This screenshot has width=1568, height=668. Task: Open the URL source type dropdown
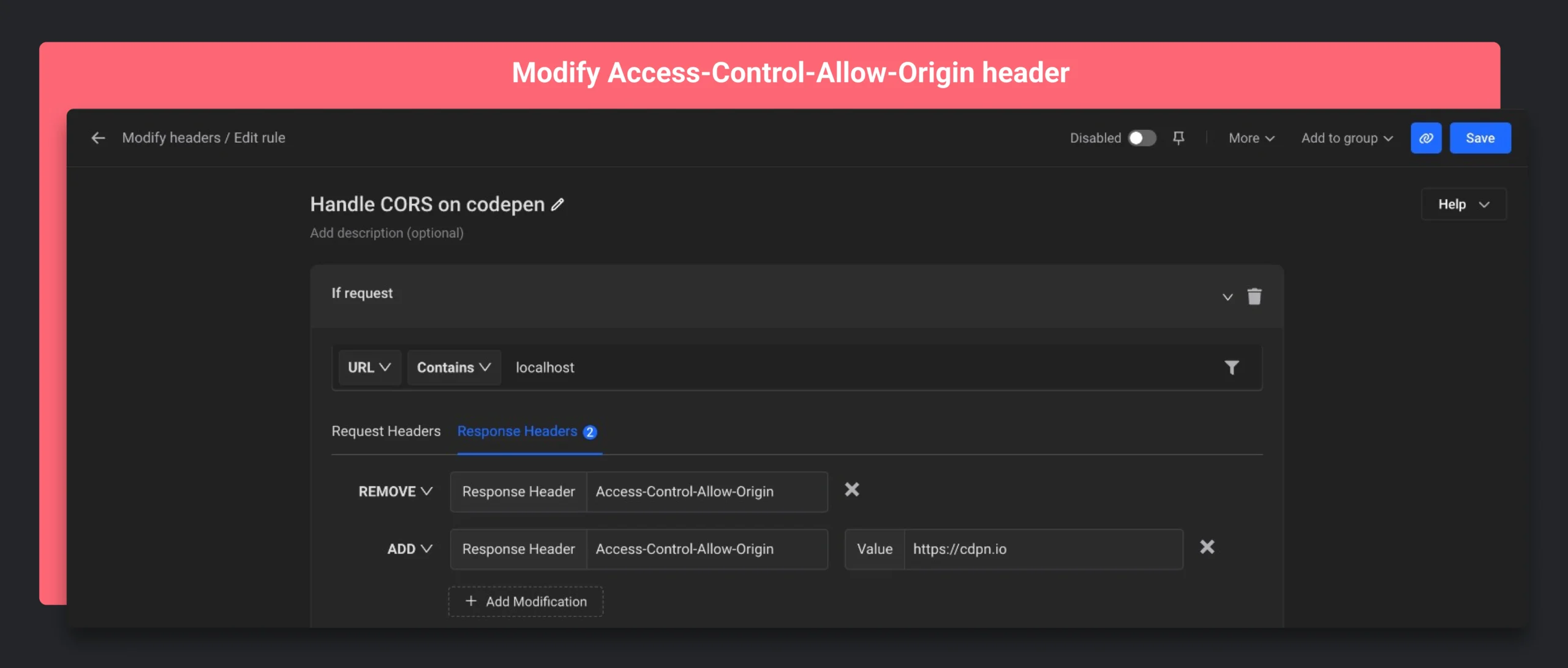[369, 367]
